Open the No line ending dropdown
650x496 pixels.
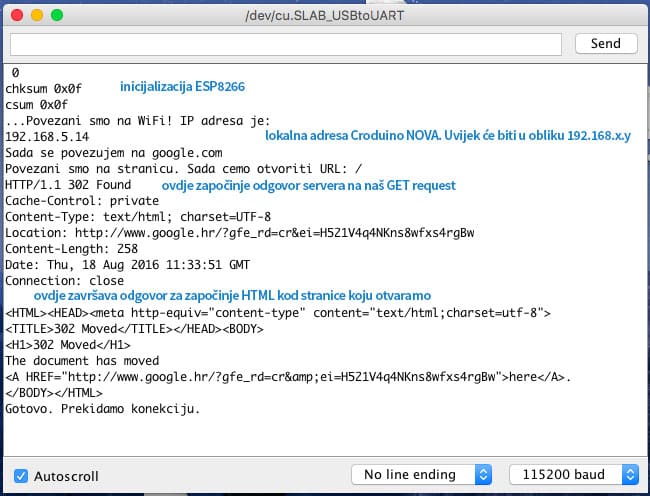[421, 474]
